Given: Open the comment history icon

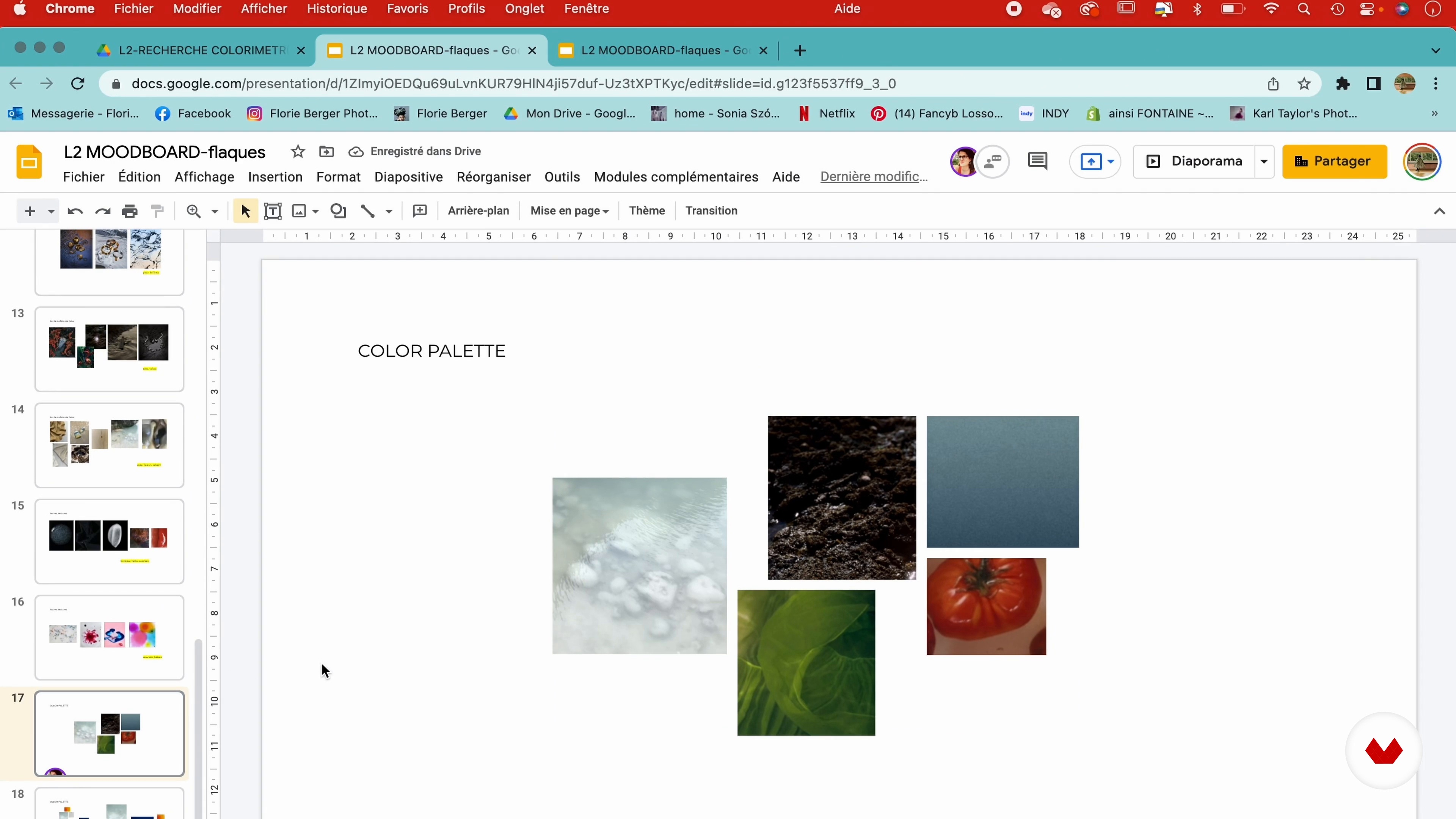Looking at the screenshot, I should [x=1037, y=161].
